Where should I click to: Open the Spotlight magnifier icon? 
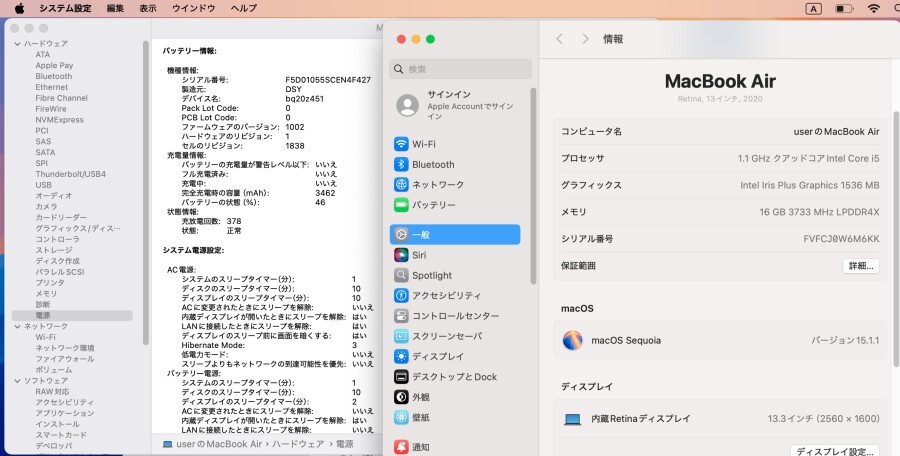(x=401, y=275)
